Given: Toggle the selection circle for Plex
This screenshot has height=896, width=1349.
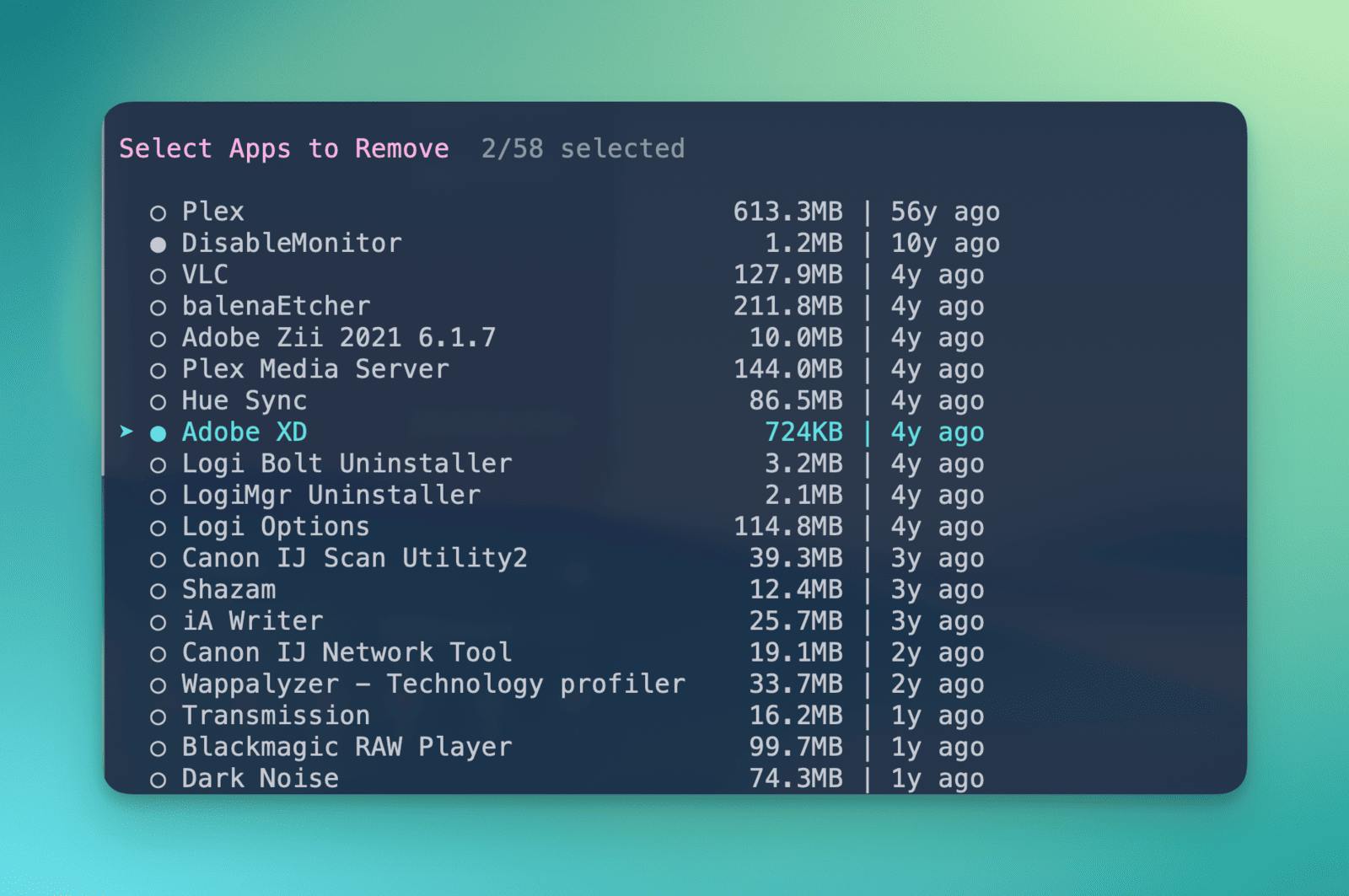Looking at the screenshot, I should 158,213.
